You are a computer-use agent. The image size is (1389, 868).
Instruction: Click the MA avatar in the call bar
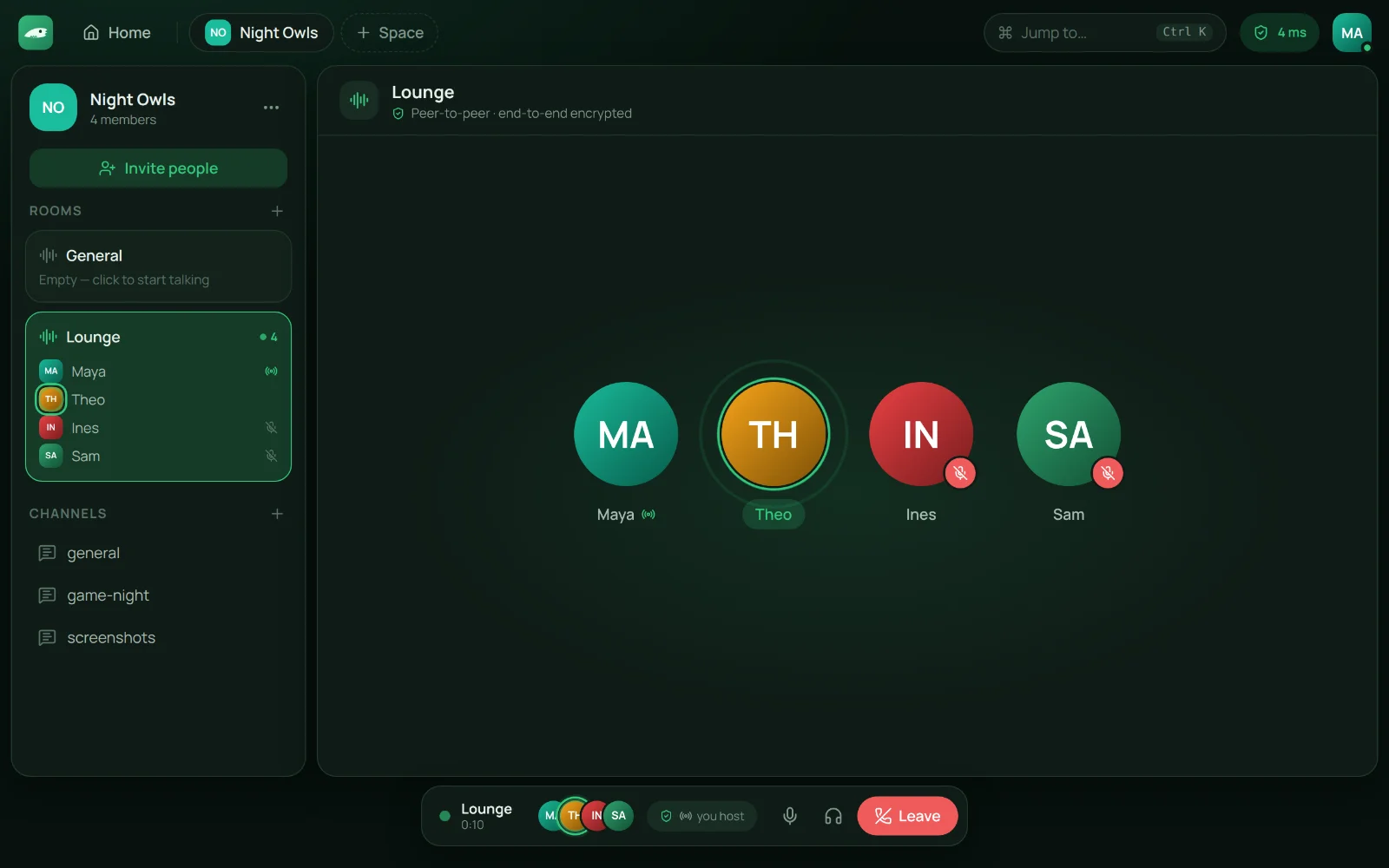[x=549, y=816]
